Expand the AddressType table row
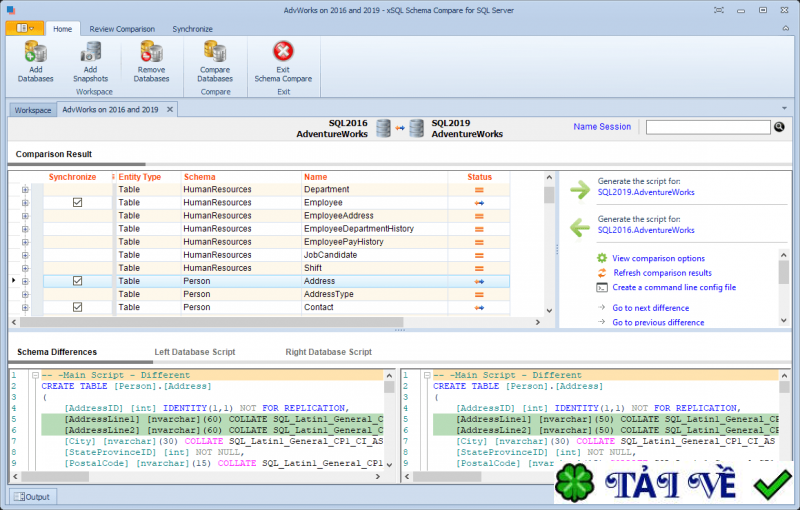 [x=25, y=295]
